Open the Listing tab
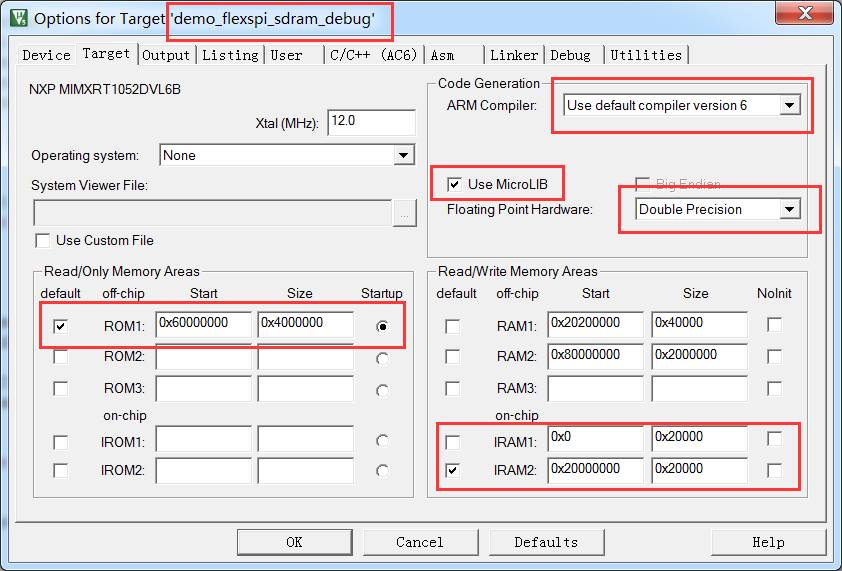This screenshot has width=842, height=571. point(230,55)
